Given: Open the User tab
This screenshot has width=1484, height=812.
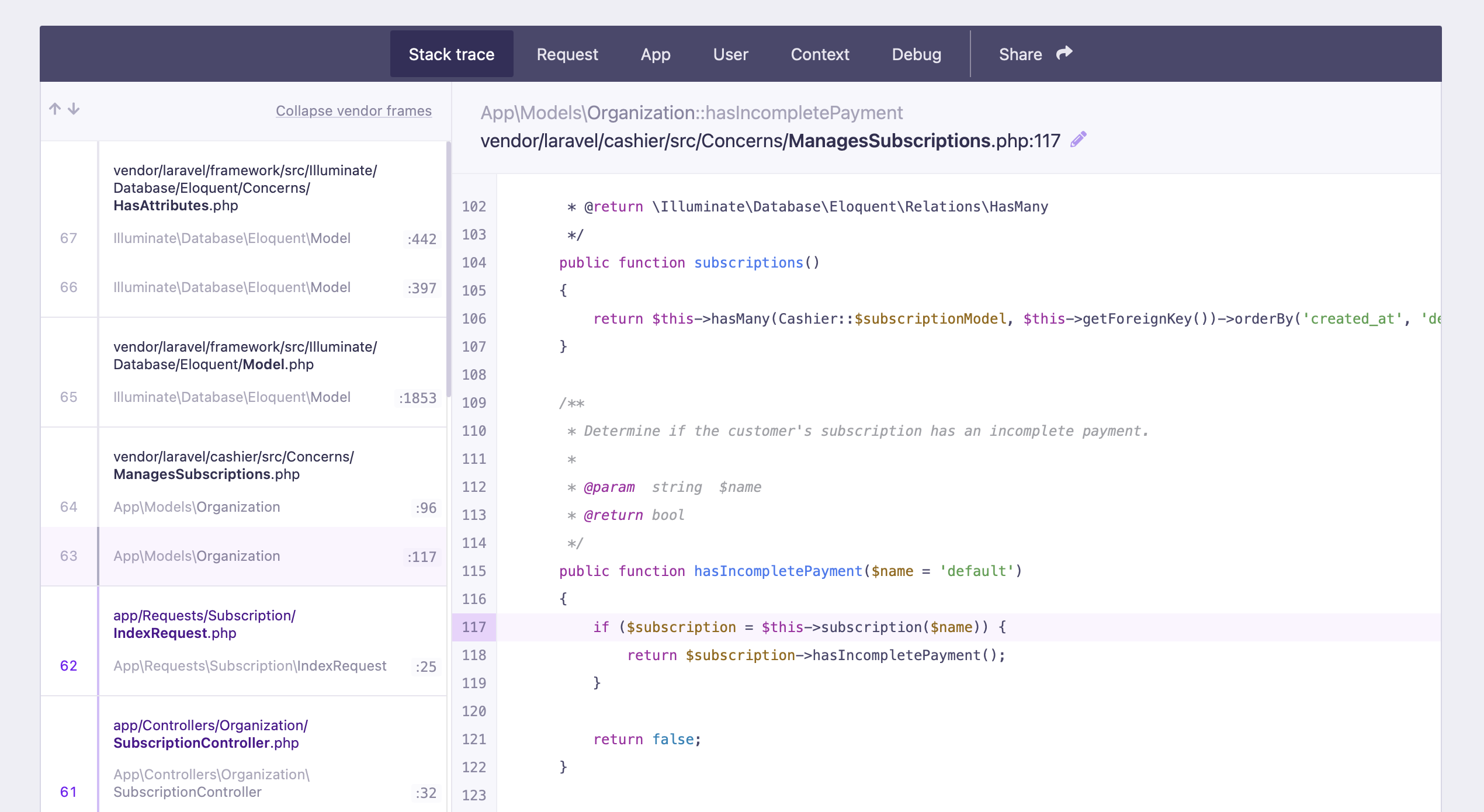Looking at the screenshot, I should tap(730, 54).
